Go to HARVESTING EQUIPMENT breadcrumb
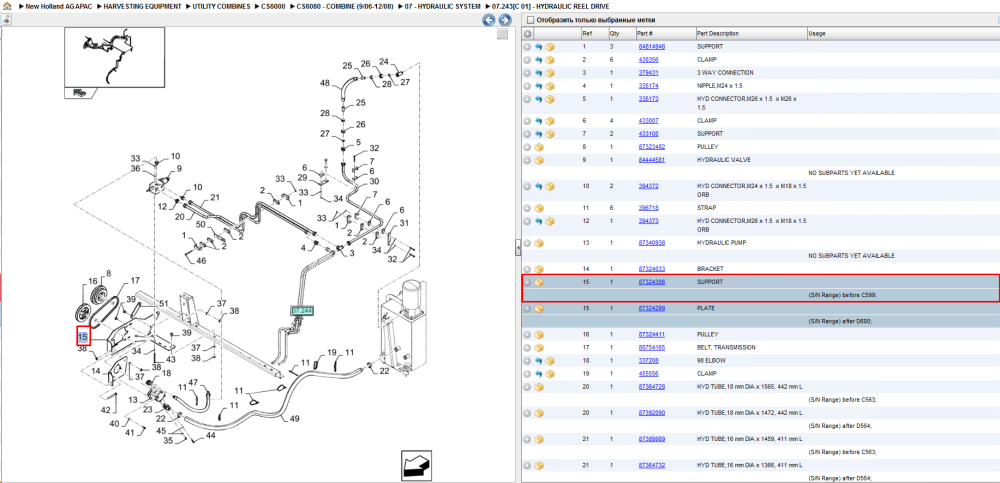The height and width of the screenshot is (483, 1000). [142, 6]
